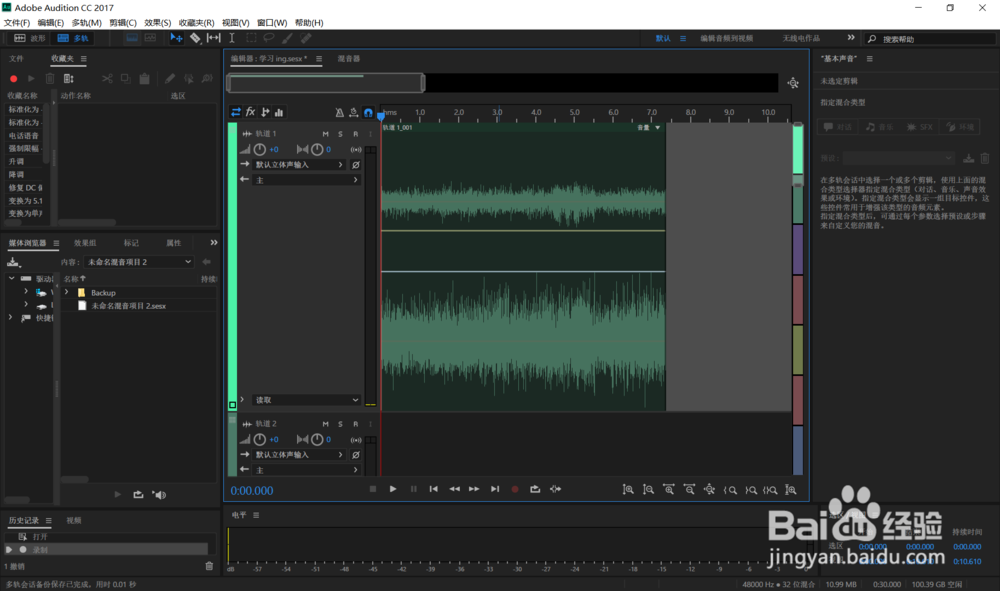Click zoom out full icon
The height and width of the screenshot is (591, 1000).
pos(709,490)
